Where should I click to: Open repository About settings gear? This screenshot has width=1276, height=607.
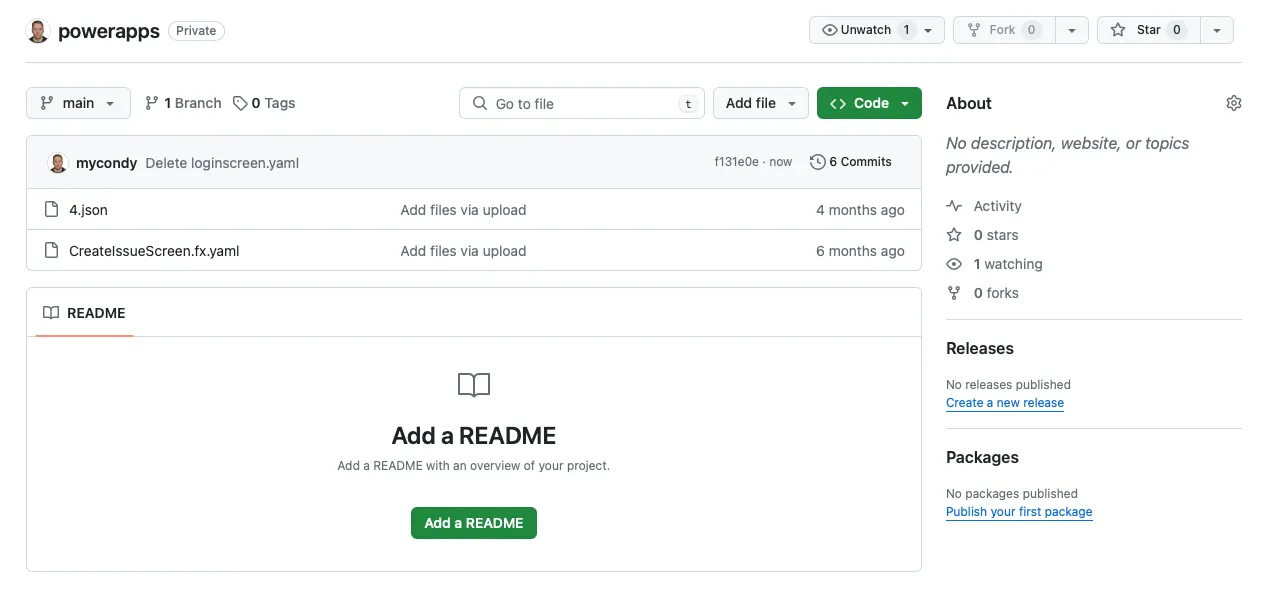click(x=1233, y=103)
